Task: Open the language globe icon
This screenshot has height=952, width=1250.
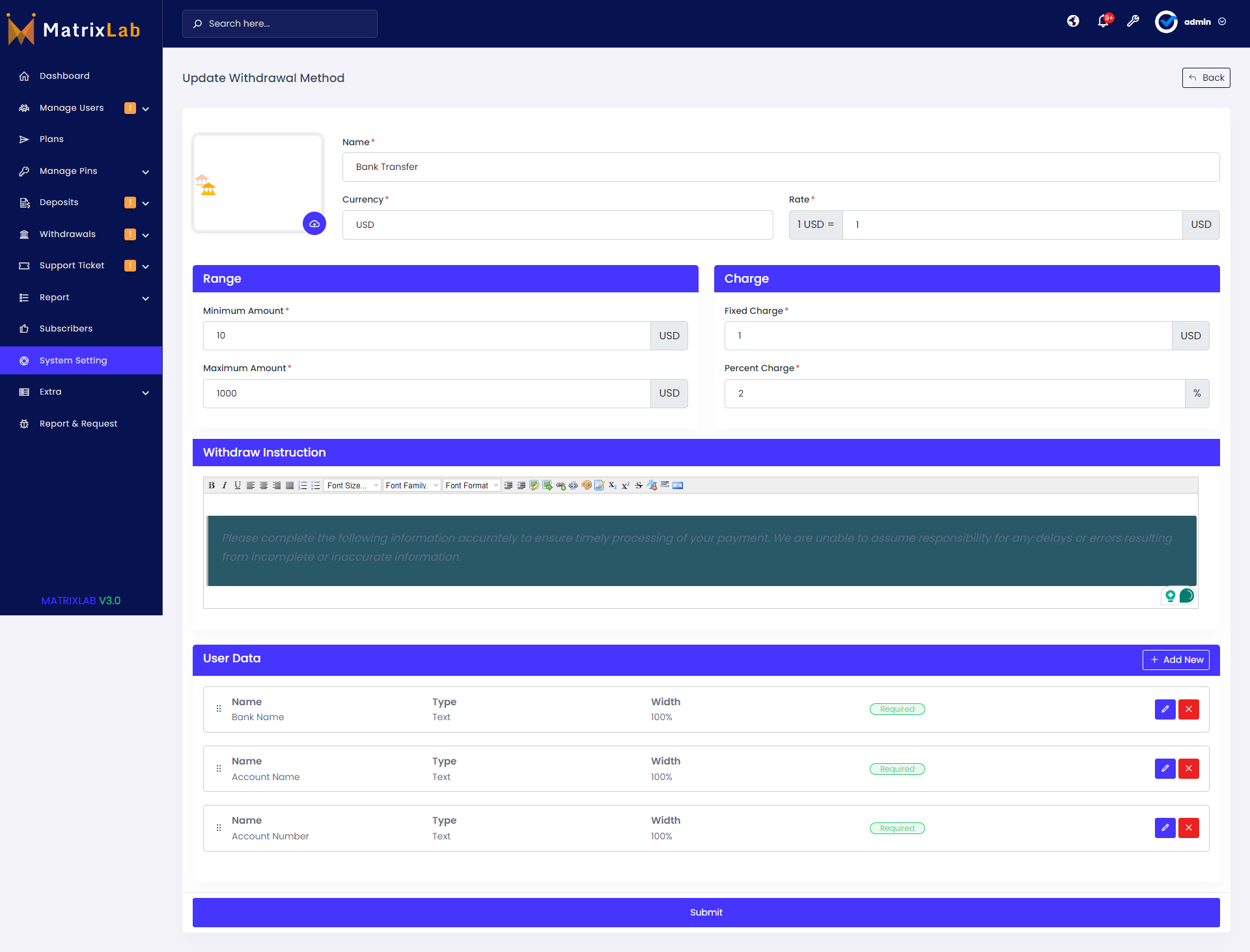Action: [x=1072, y=21]
